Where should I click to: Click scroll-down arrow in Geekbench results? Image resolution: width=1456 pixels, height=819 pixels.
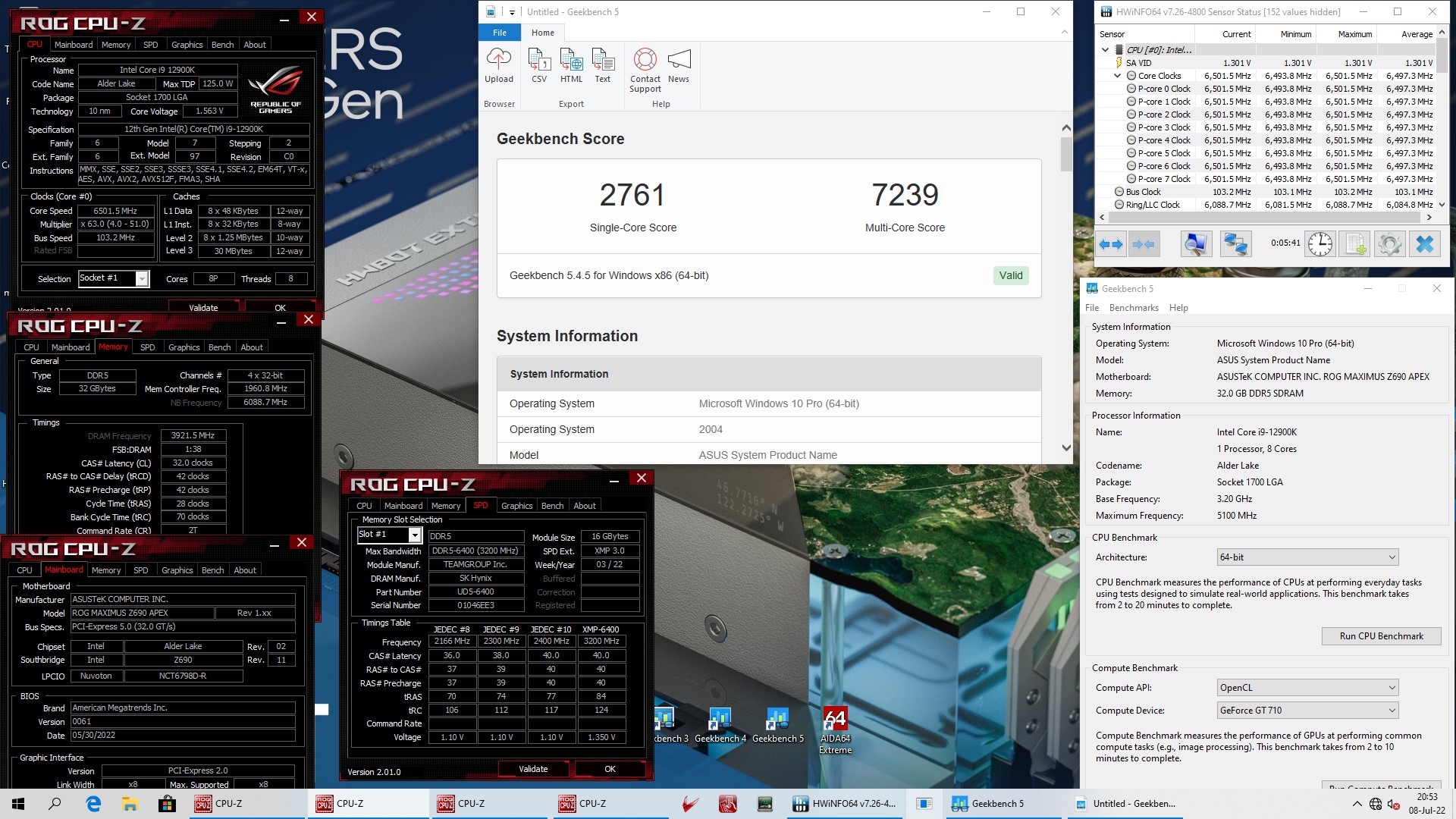pos(1066,448)
